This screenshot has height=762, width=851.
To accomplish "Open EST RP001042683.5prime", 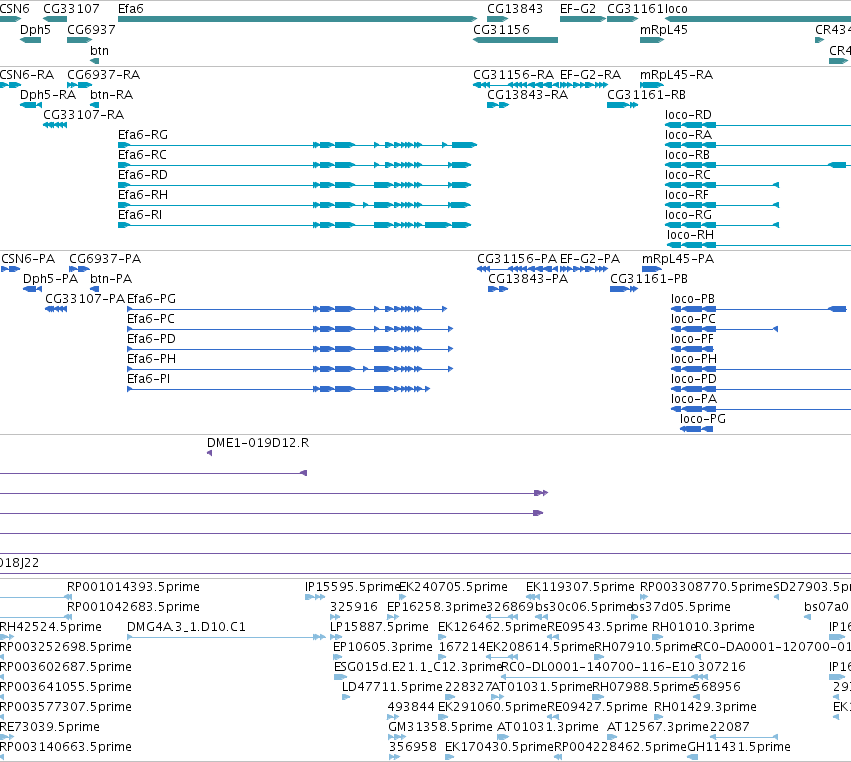I will (134, 607).
